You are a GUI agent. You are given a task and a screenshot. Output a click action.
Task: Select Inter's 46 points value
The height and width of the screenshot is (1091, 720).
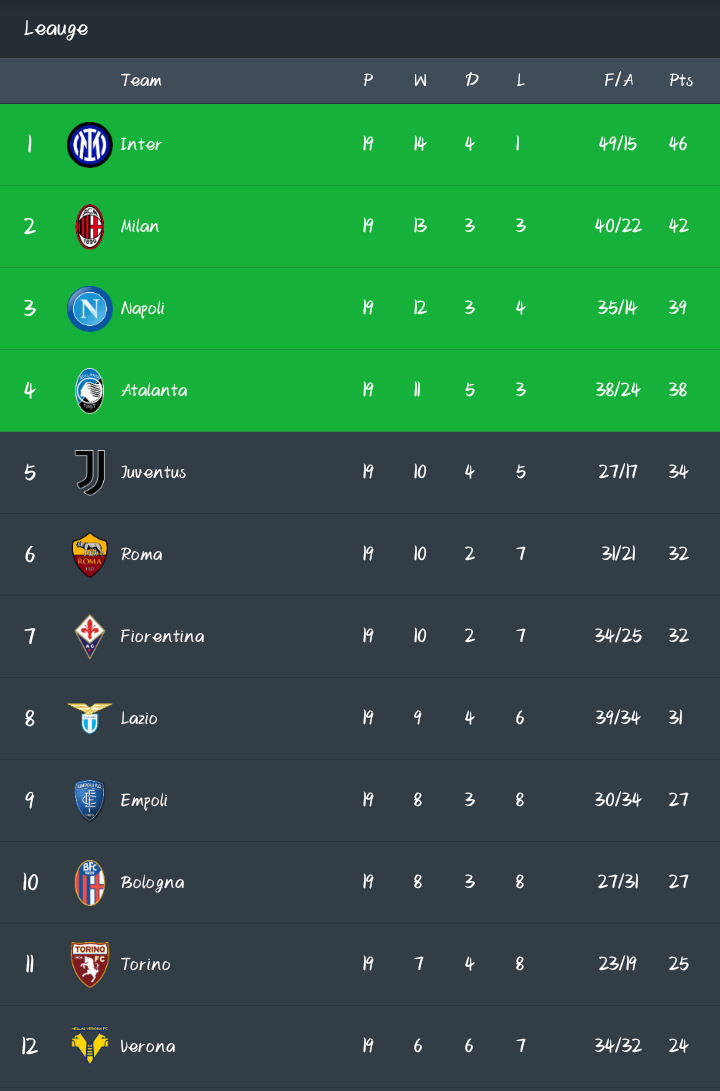(x=678, y=145)
